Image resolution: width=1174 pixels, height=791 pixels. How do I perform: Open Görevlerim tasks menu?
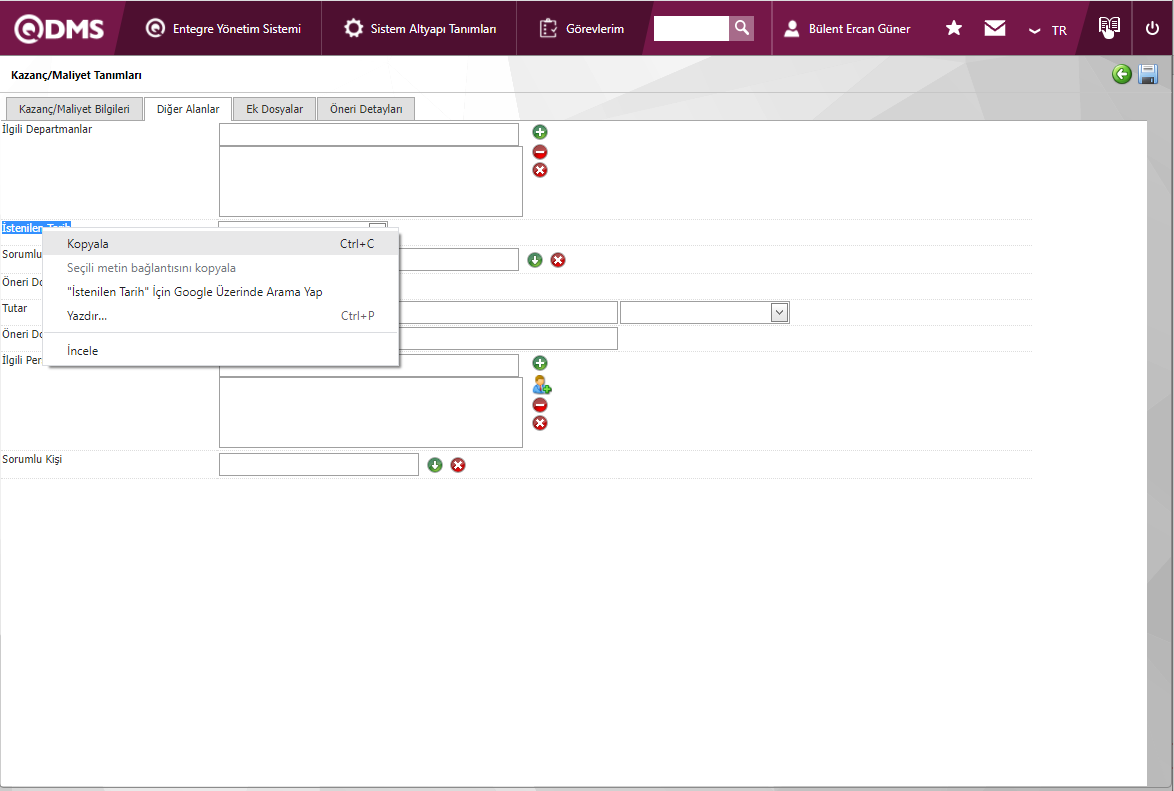point(581,28)
